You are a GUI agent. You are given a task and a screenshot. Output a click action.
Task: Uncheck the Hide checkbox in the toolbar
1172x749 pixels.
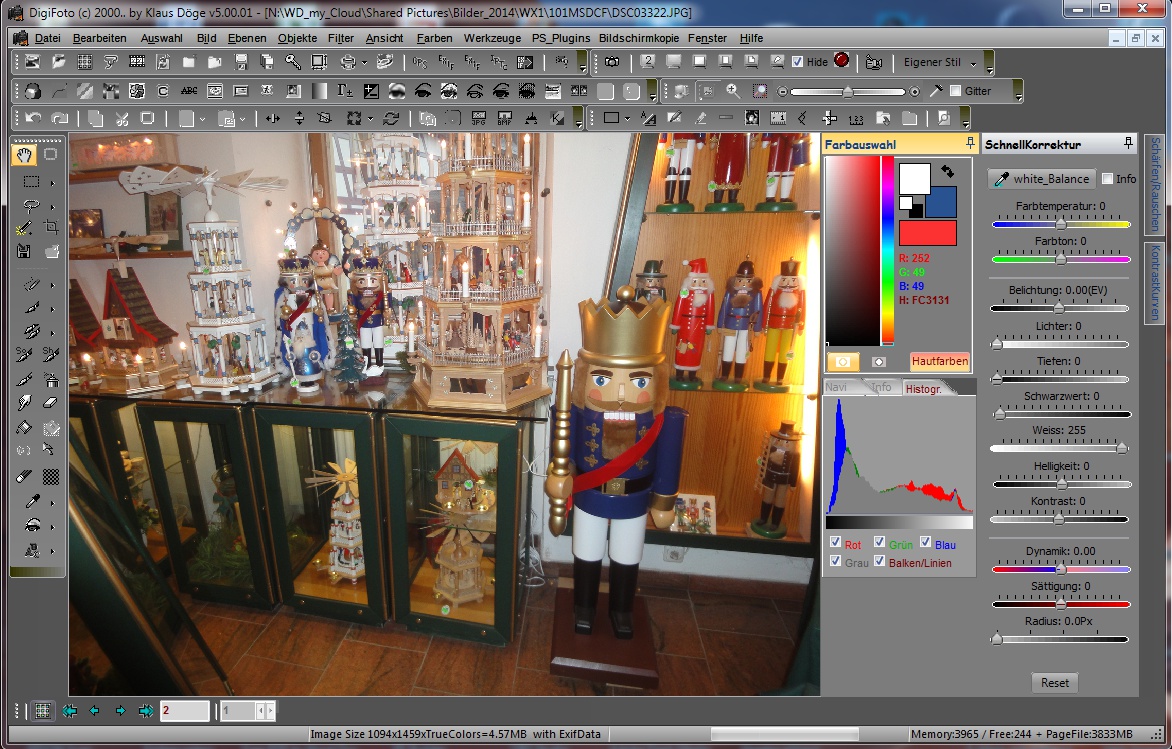(x=797, y=62)
